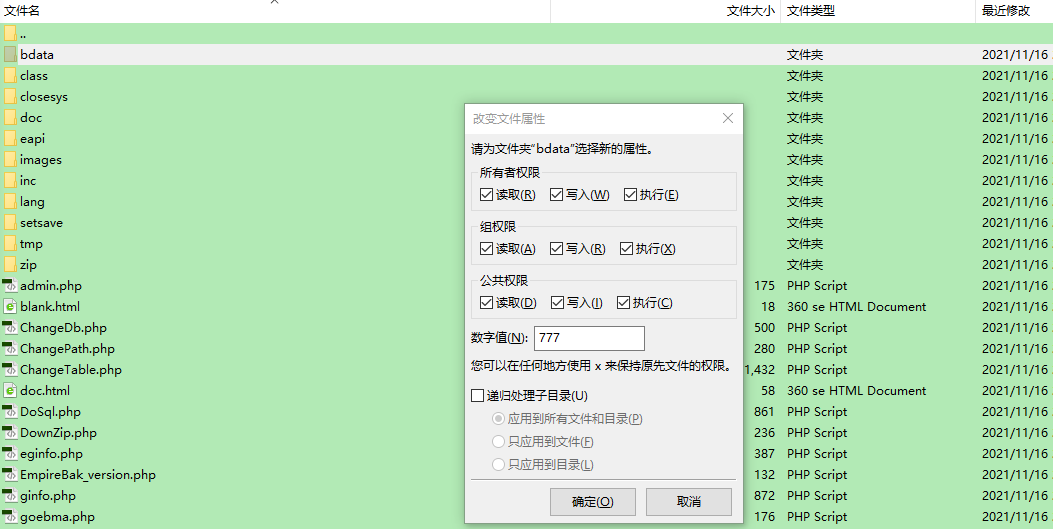Click the goebma.php file icon
This screenshot has width=1053, height=529.
(x=9, y=517)
